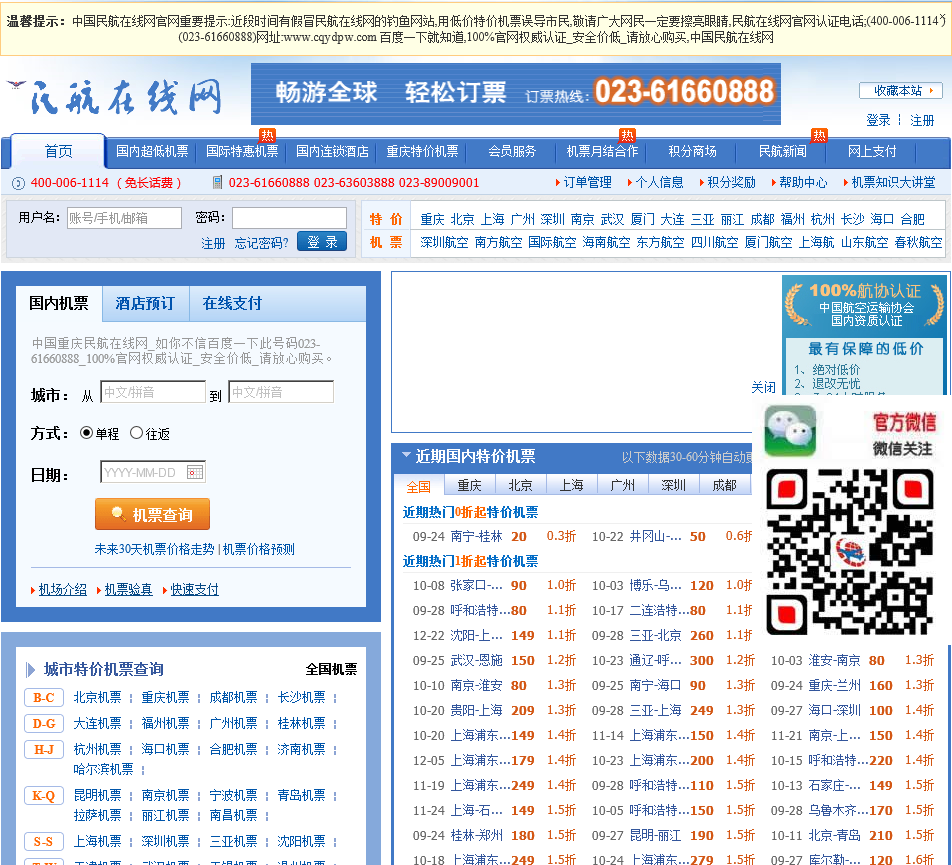Switch to 酒店预订 tab
This screenshot has width=952, height=865.
pos(145,303)
